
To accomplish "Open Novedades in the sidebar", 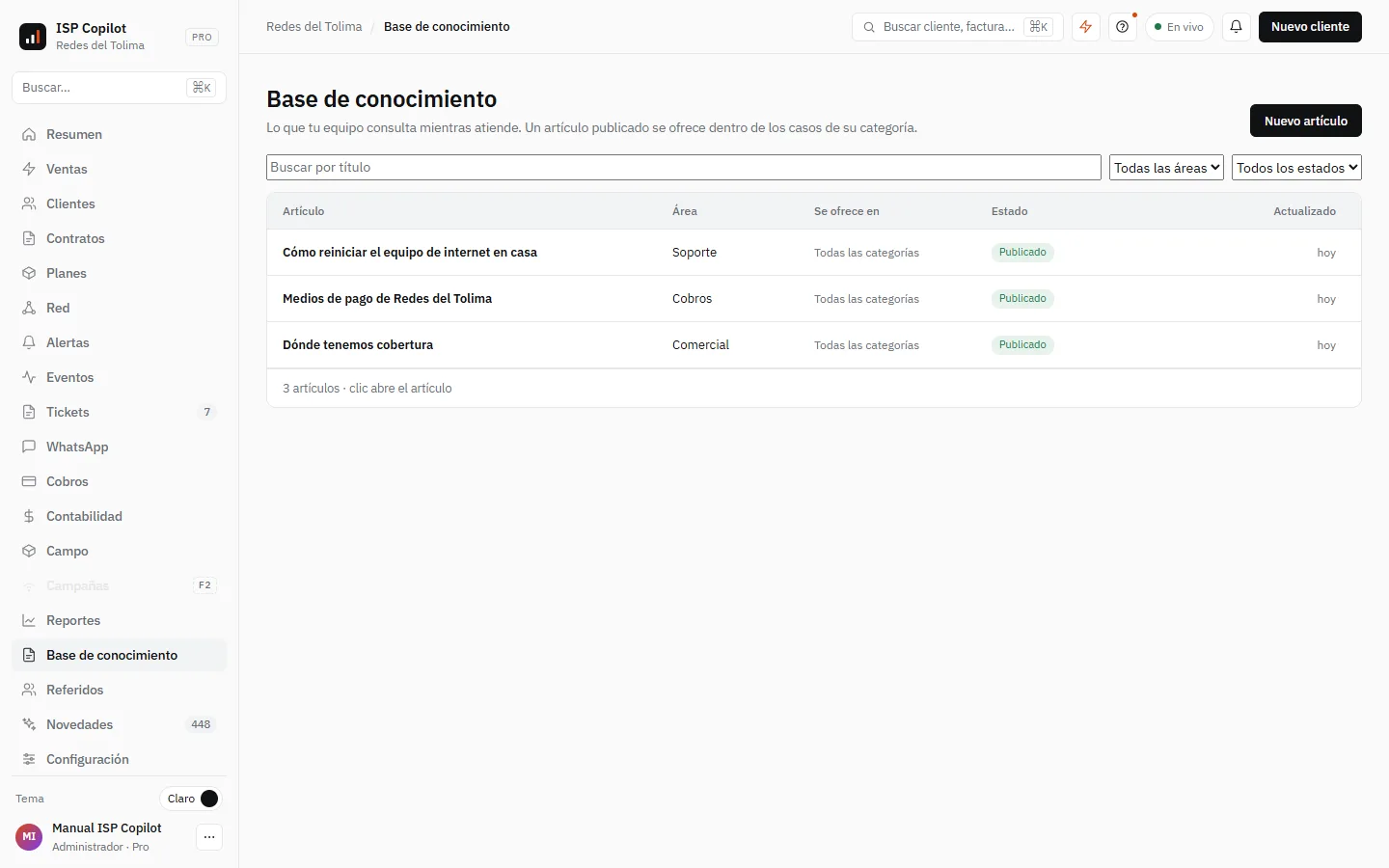I will pyautogui.click(x=120, y=724).
